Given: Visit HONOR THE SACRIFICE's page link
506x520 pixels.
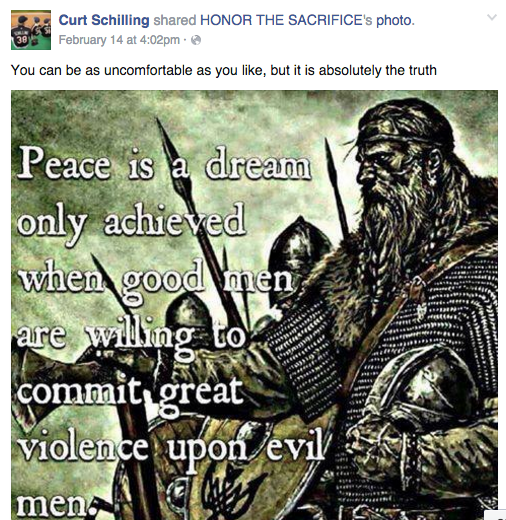Looking at the screenshot, I should click(286, 20).
